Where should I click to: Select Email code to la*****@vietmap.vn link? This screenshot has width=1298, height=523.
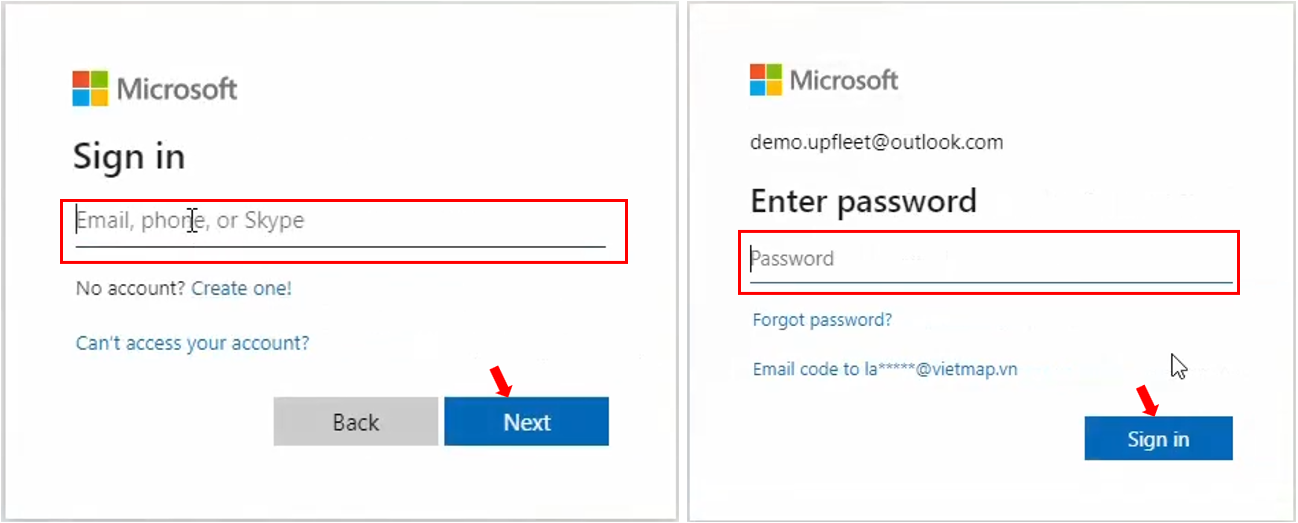(x=885, y=369)
